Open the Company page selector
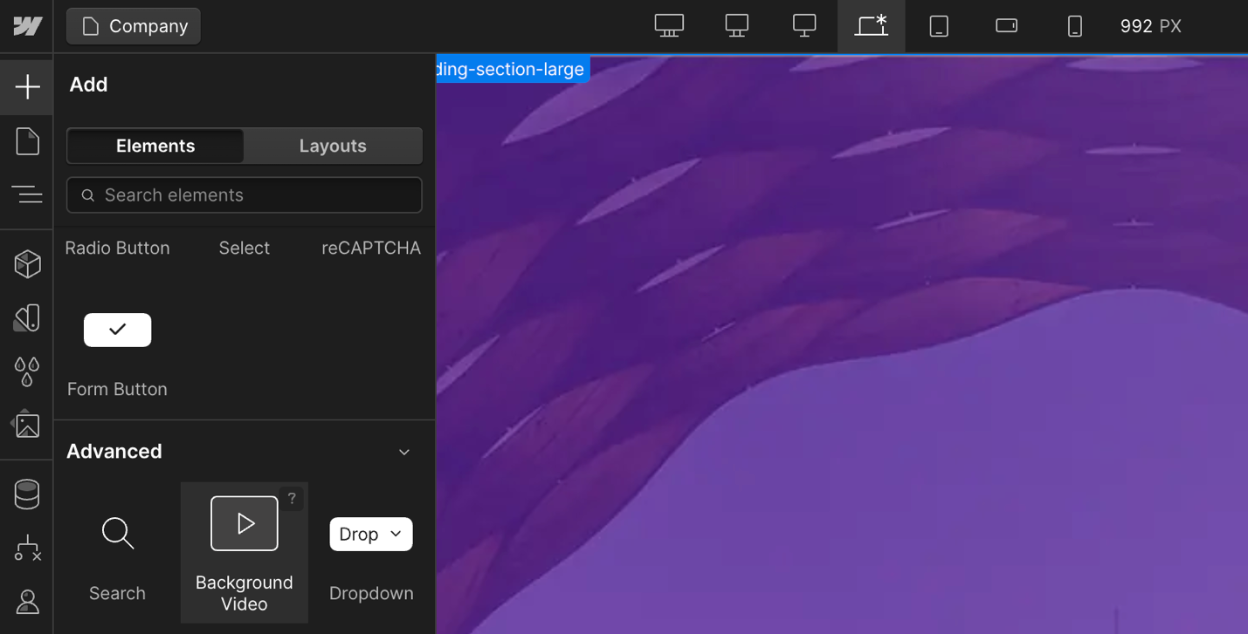 tap(134, 26)
